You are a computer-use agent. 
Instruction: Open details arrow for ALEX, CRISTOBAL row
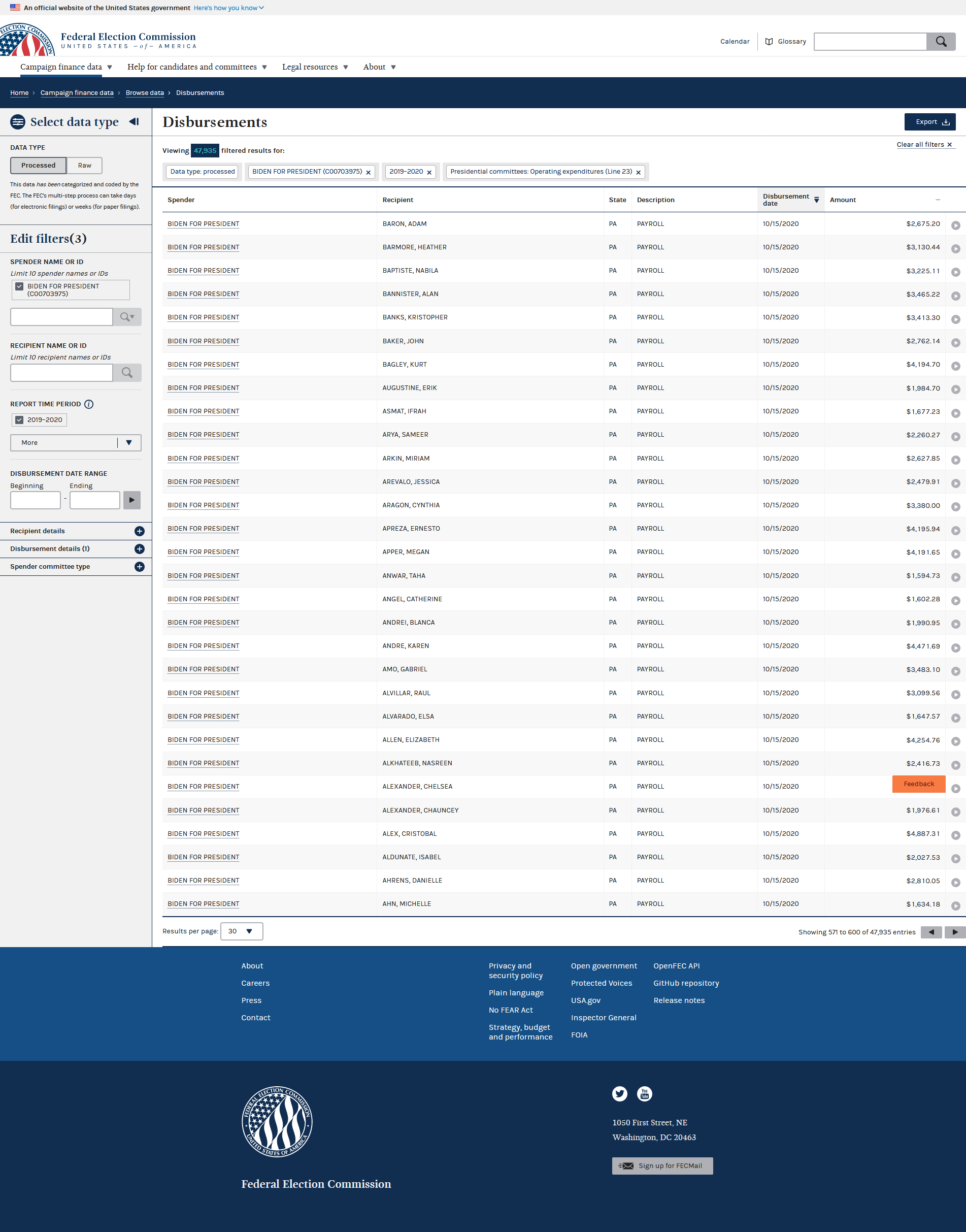pos(955,835)
